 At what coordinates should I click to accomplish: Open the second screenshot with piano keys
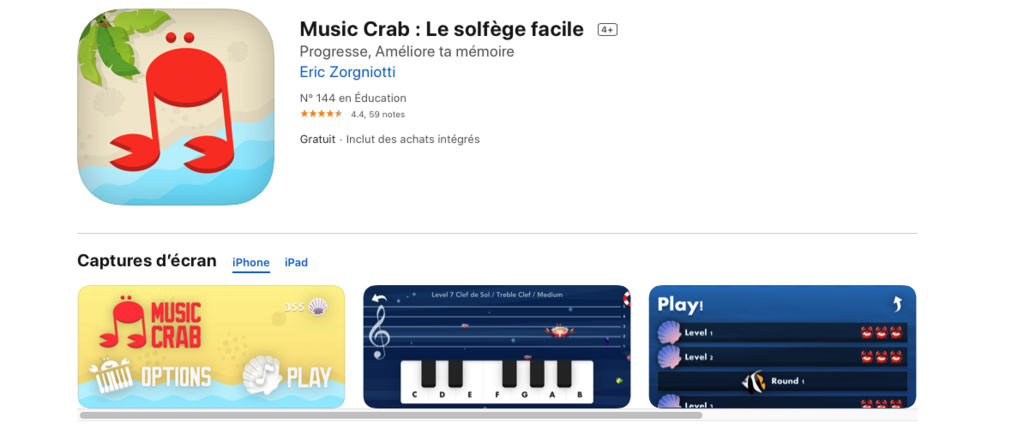click(497, 347)
